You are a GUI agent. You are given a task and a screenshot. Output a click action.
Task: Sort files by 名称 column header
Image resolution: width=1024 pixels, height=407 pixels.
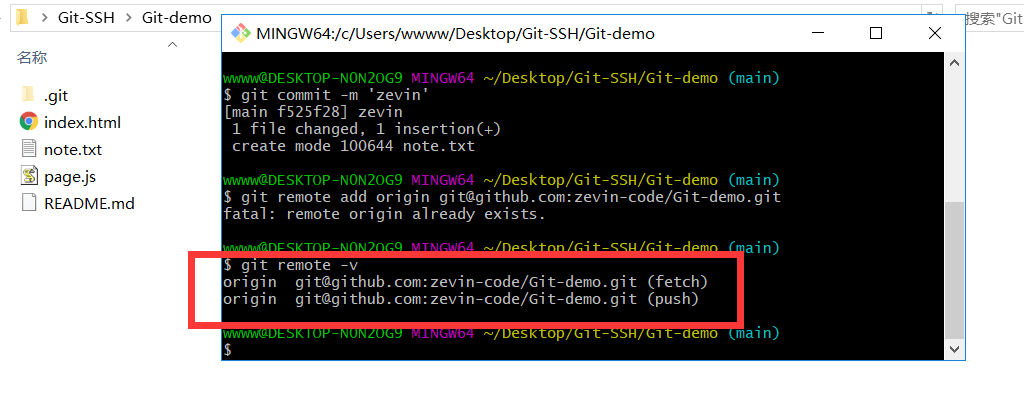coord(32,57)
